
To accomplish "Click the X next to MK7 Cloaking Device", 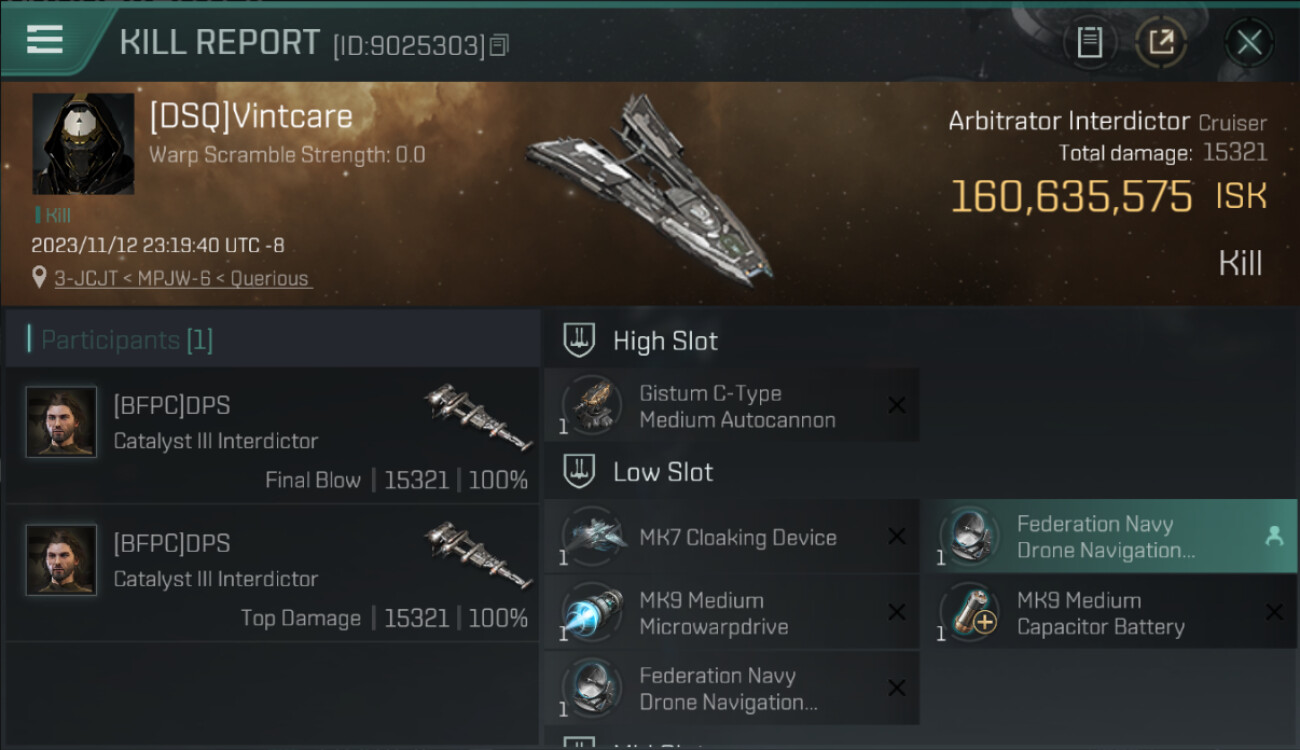I will (897, 537).
